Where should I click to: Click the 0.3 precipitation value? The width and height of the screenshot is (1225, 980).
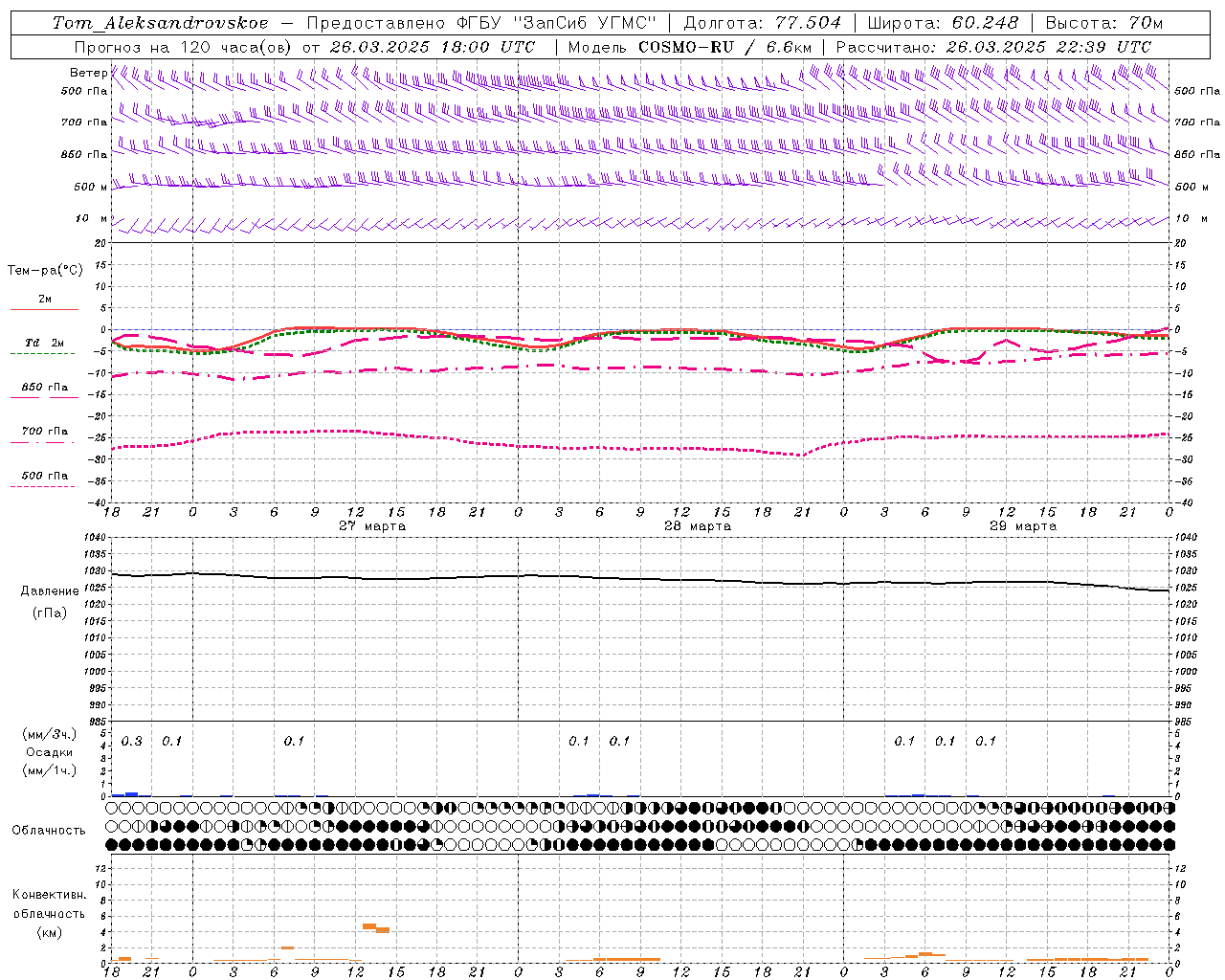click(132, 741)
